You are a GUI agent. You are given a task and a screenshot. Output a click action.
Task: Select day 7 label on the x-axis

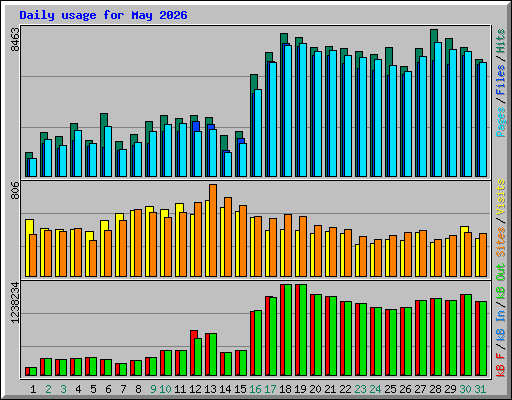[123, 389]
